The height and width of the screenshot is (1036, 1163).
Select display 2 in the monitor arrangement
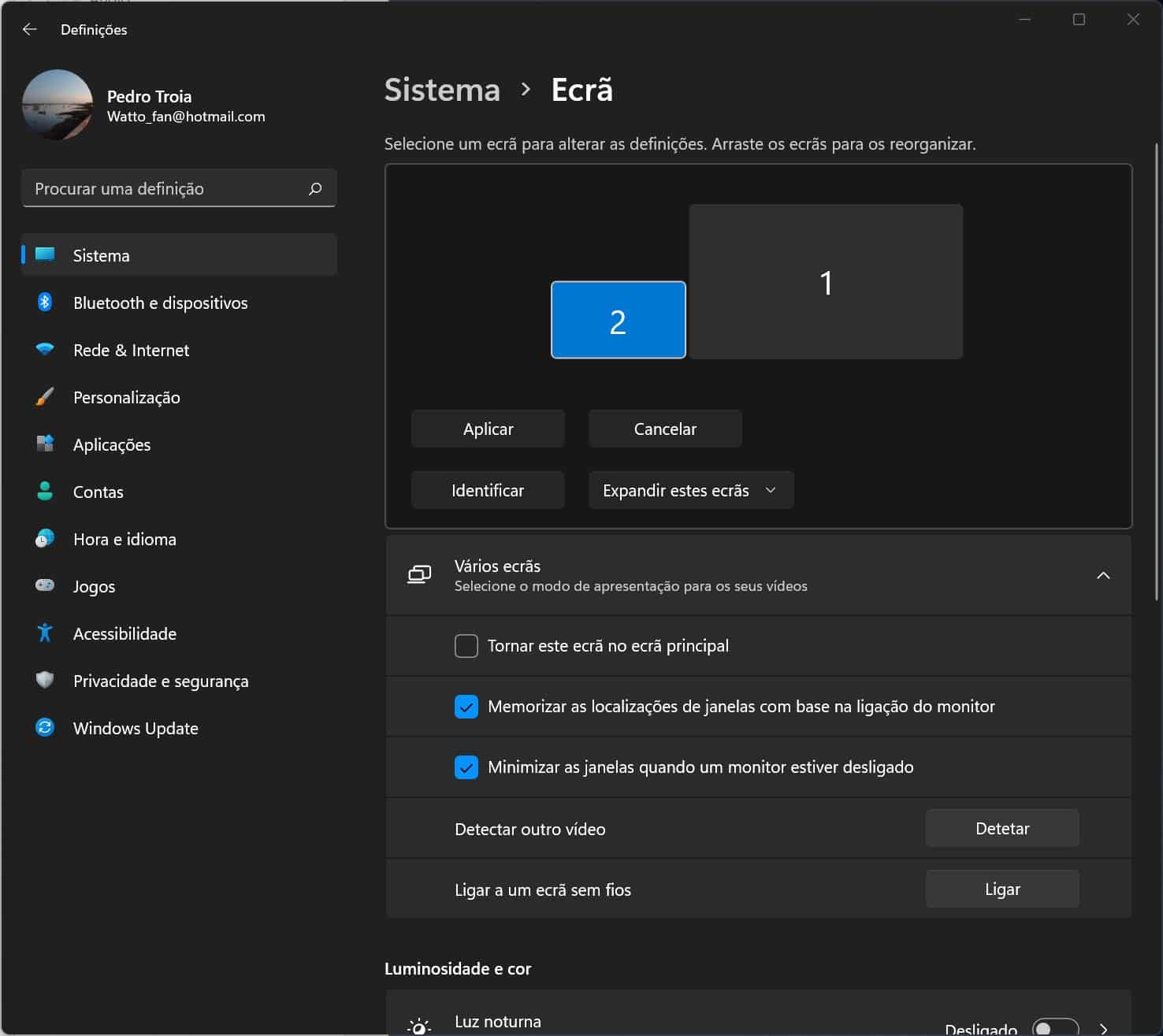pyautogui.click(x=618, y=320)
